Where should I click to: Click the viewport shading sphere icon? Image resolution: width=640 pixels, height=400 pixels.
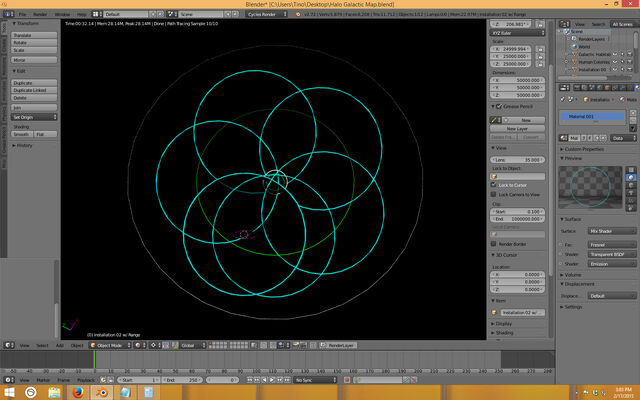click(138, 345)
